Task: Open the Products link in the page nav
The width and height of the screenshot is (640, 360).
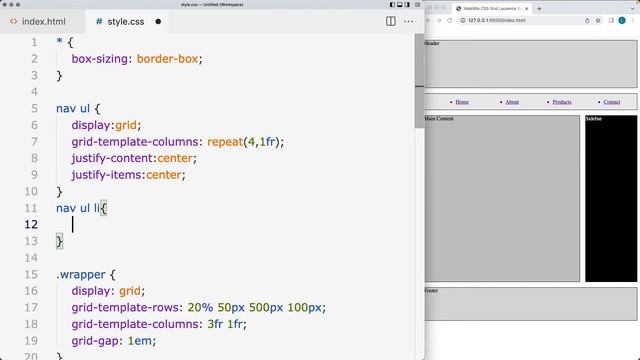Action: point(562,102)
